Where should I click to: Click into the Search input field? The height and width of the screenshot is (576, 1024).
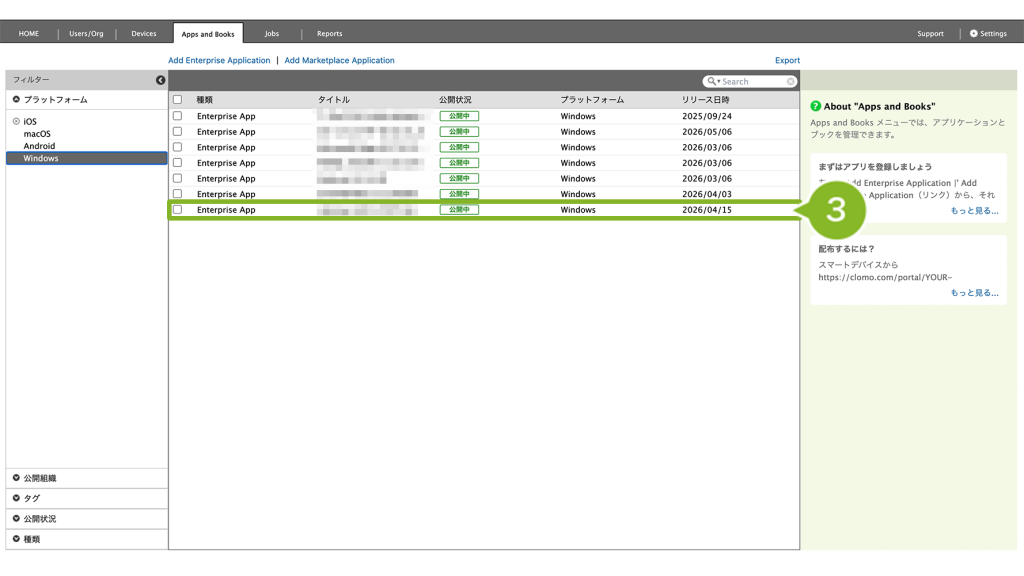point(752,82)
